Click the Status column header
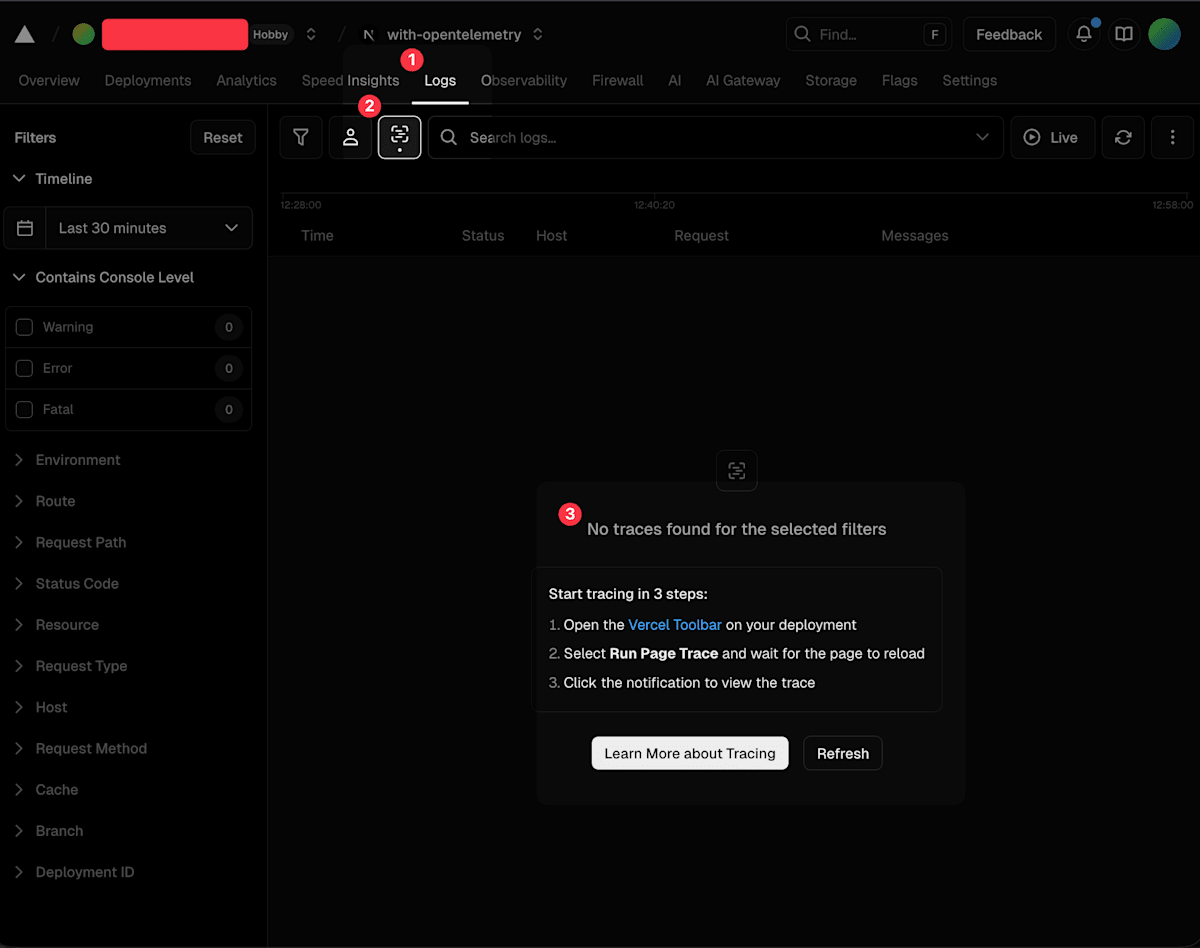This screenshot has height=948, width=1200. click(x=483, y=235)
